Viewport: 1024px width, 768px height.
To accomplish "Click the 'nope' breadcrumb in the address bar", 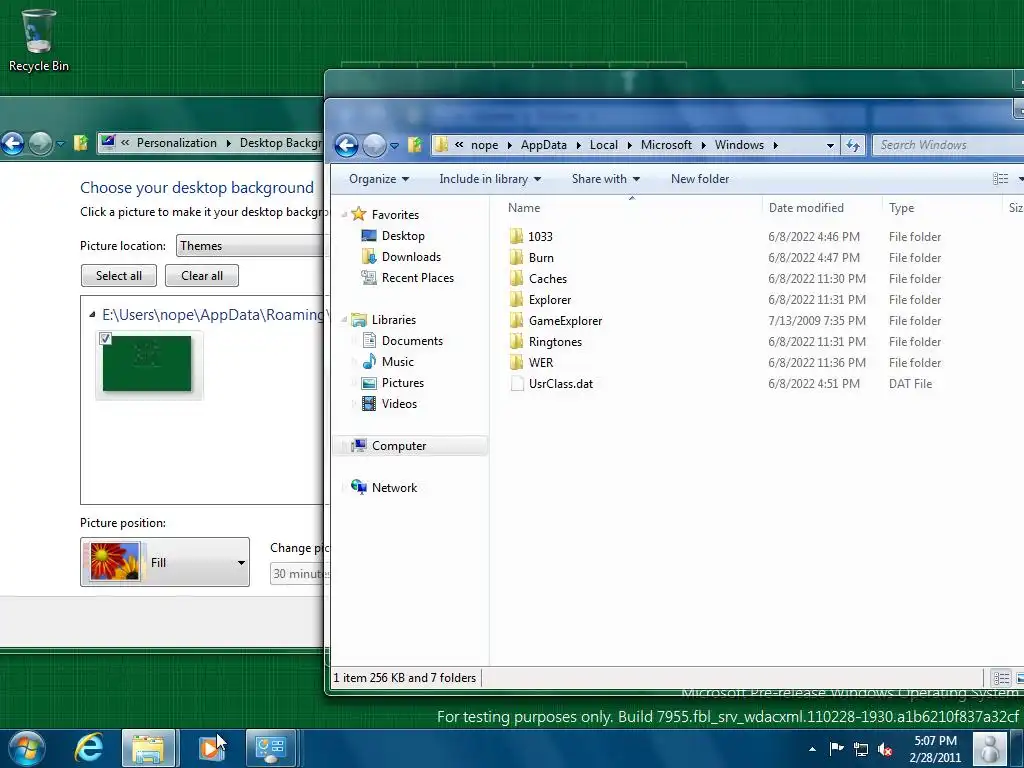I will click(x=484, y=145).
